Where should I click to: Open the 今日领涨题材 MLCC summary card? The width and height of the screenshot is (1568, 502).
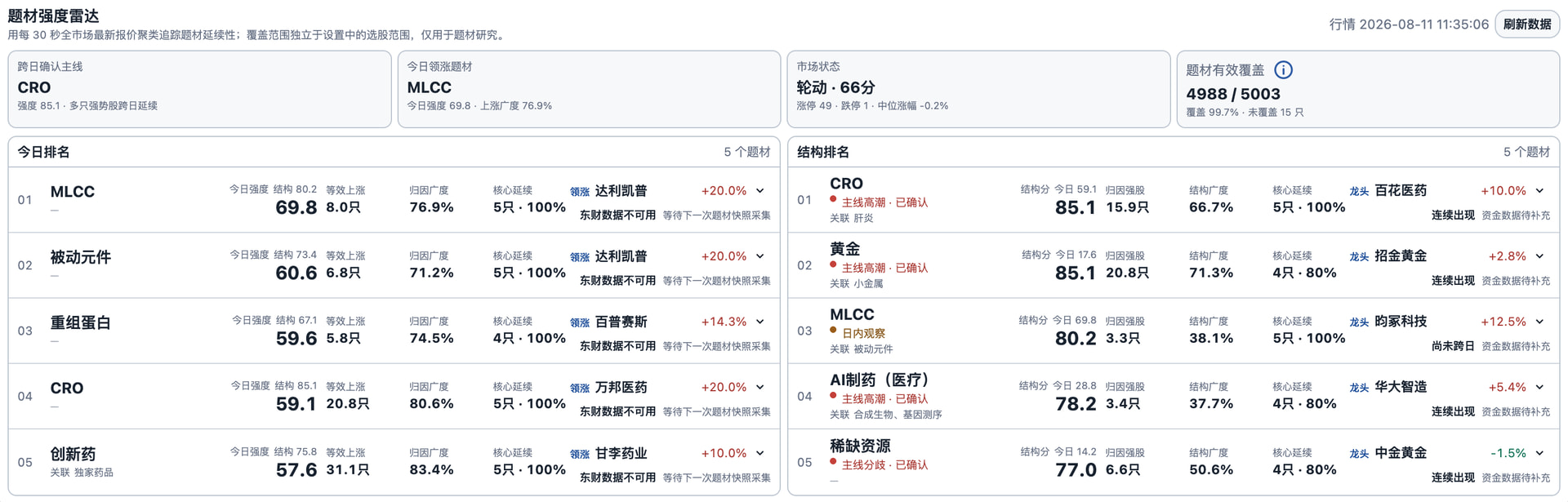coord(589,89)
